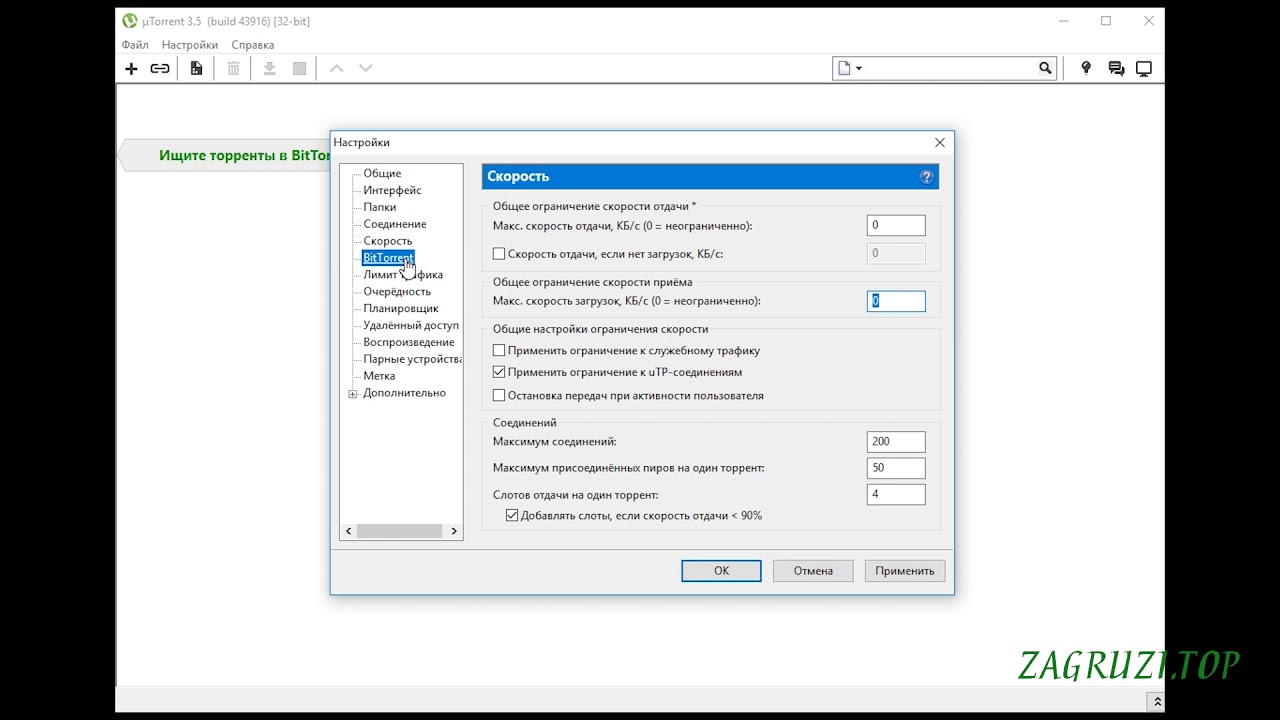This screenshot has width=1280, height=720.
Task: Click the OK button
Action: click(x=721, y=571)
